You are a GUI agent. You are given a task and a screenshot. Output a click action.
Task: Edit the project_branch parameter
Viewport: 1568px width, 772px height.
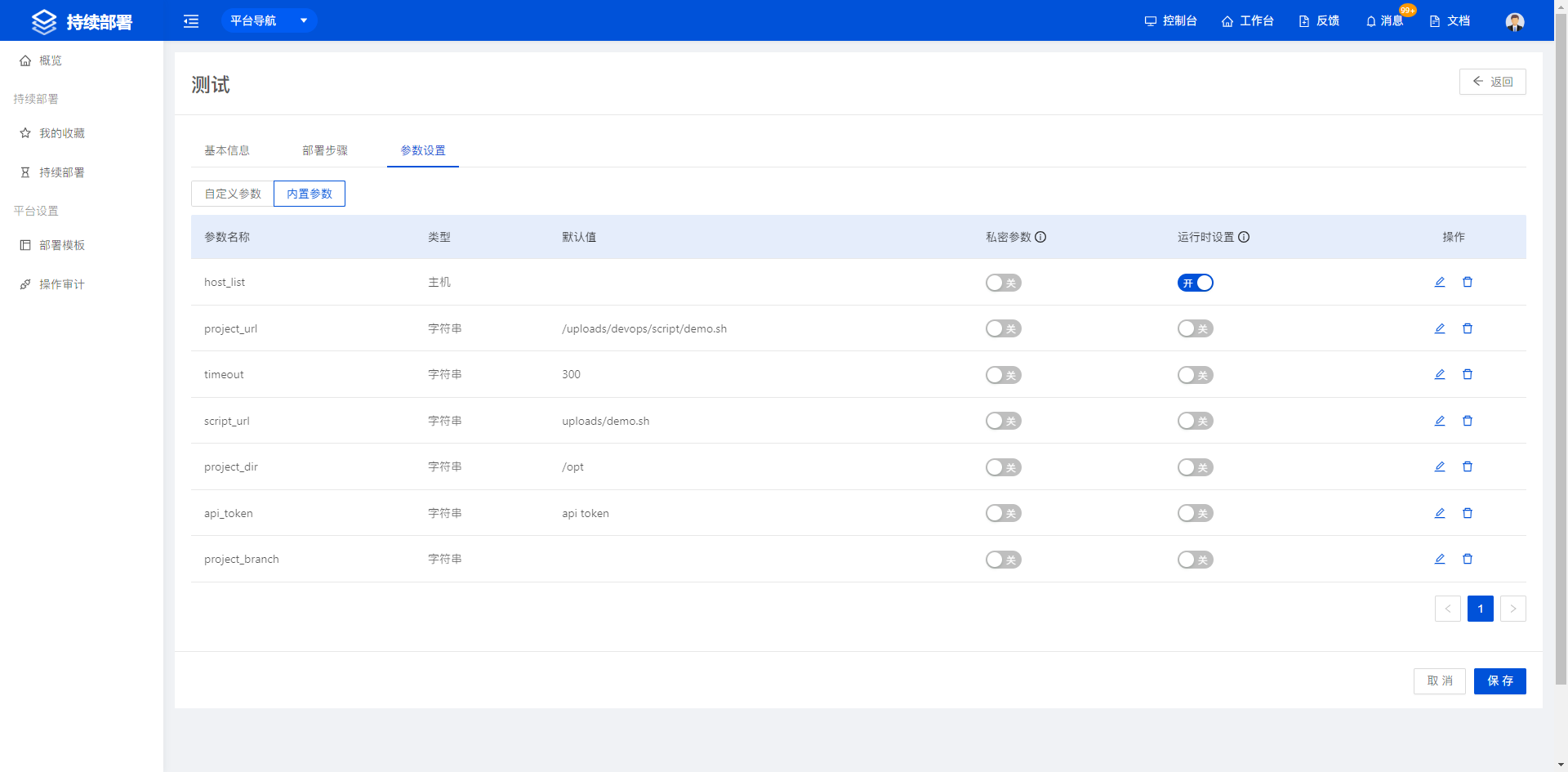click(x=1440, y=559)
